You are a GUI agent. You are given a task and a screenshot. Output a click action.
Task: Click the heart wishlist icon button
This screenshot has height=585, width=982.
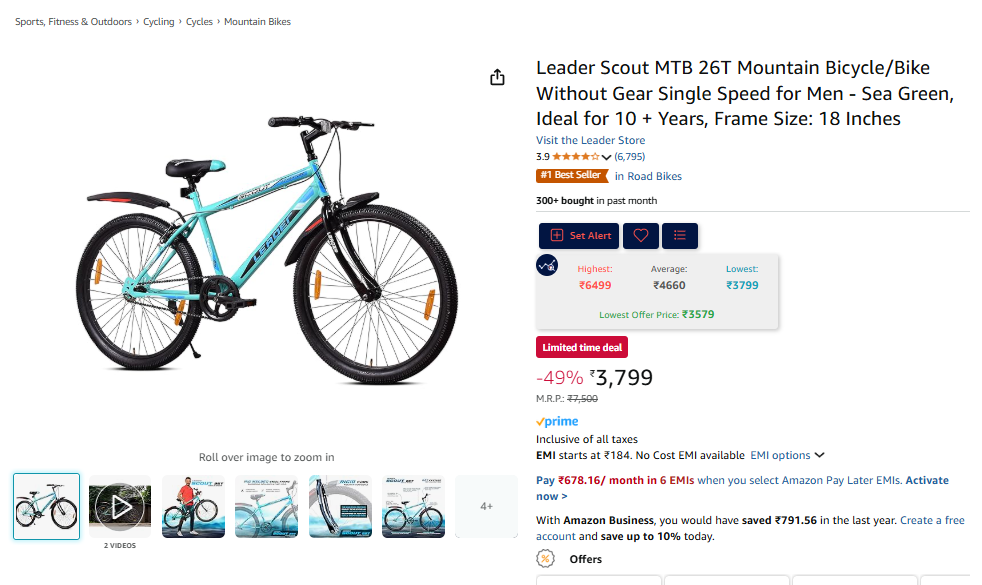641,236
